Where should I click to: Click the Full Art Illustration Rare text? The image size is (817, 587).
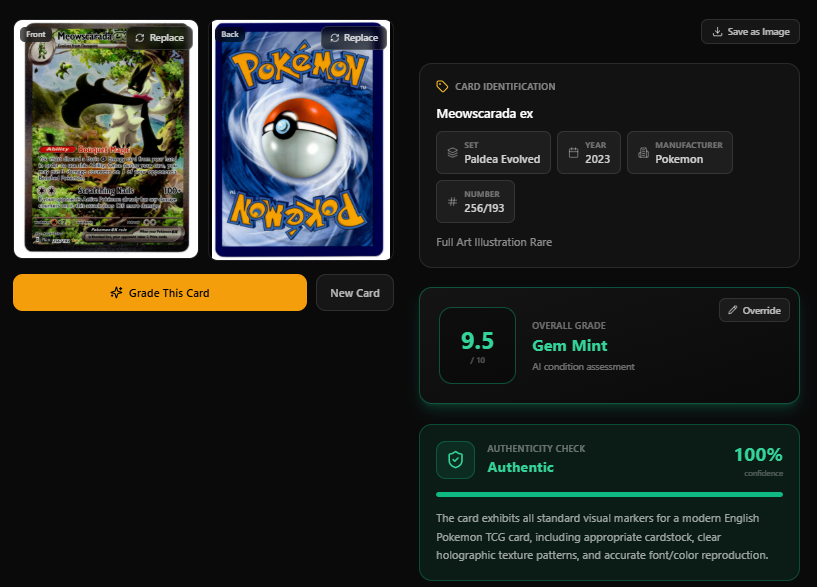pyautogui.click(x=494, y=242)
